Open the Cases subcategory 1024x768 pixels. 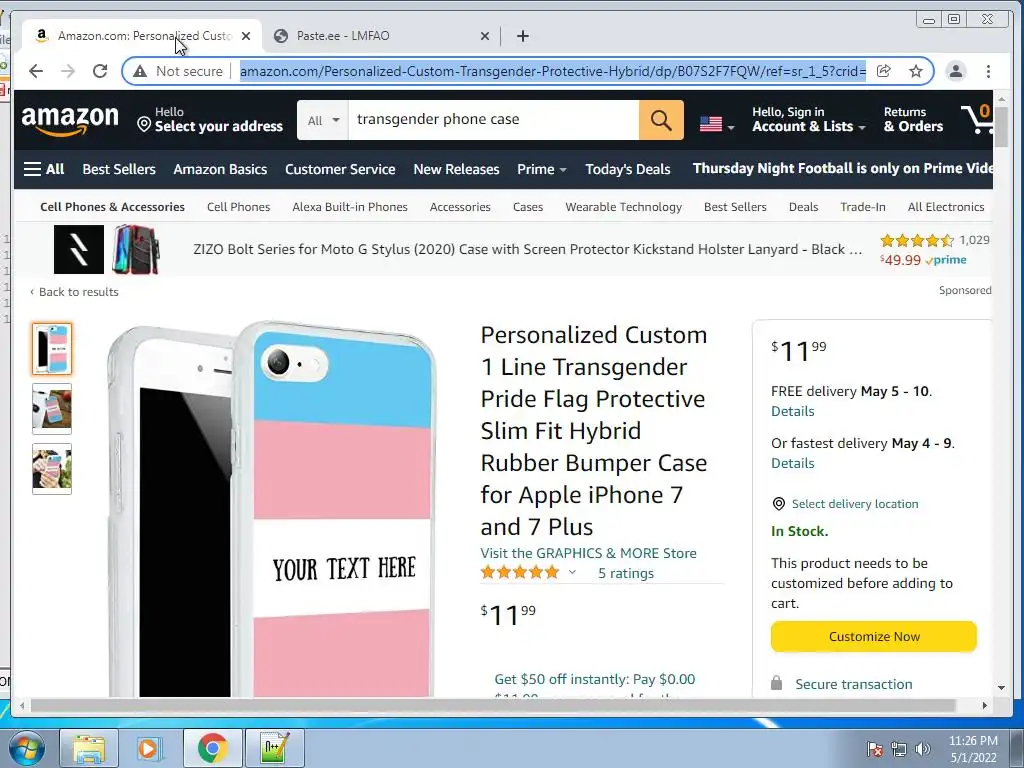pyautogui.click(x=528, y=207)
